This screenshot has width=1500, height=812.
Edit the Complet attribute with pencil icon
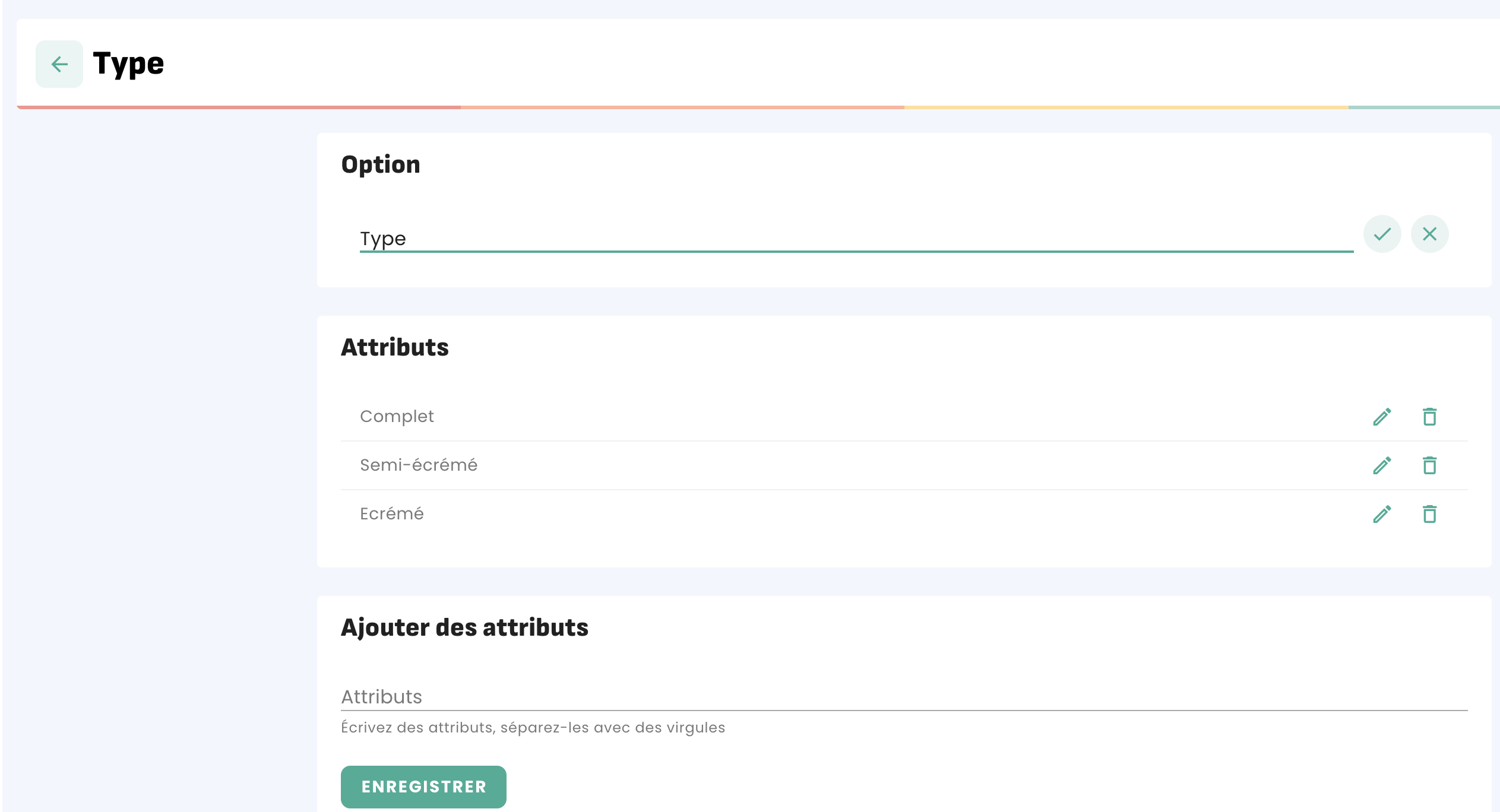tap(1382, 417)
